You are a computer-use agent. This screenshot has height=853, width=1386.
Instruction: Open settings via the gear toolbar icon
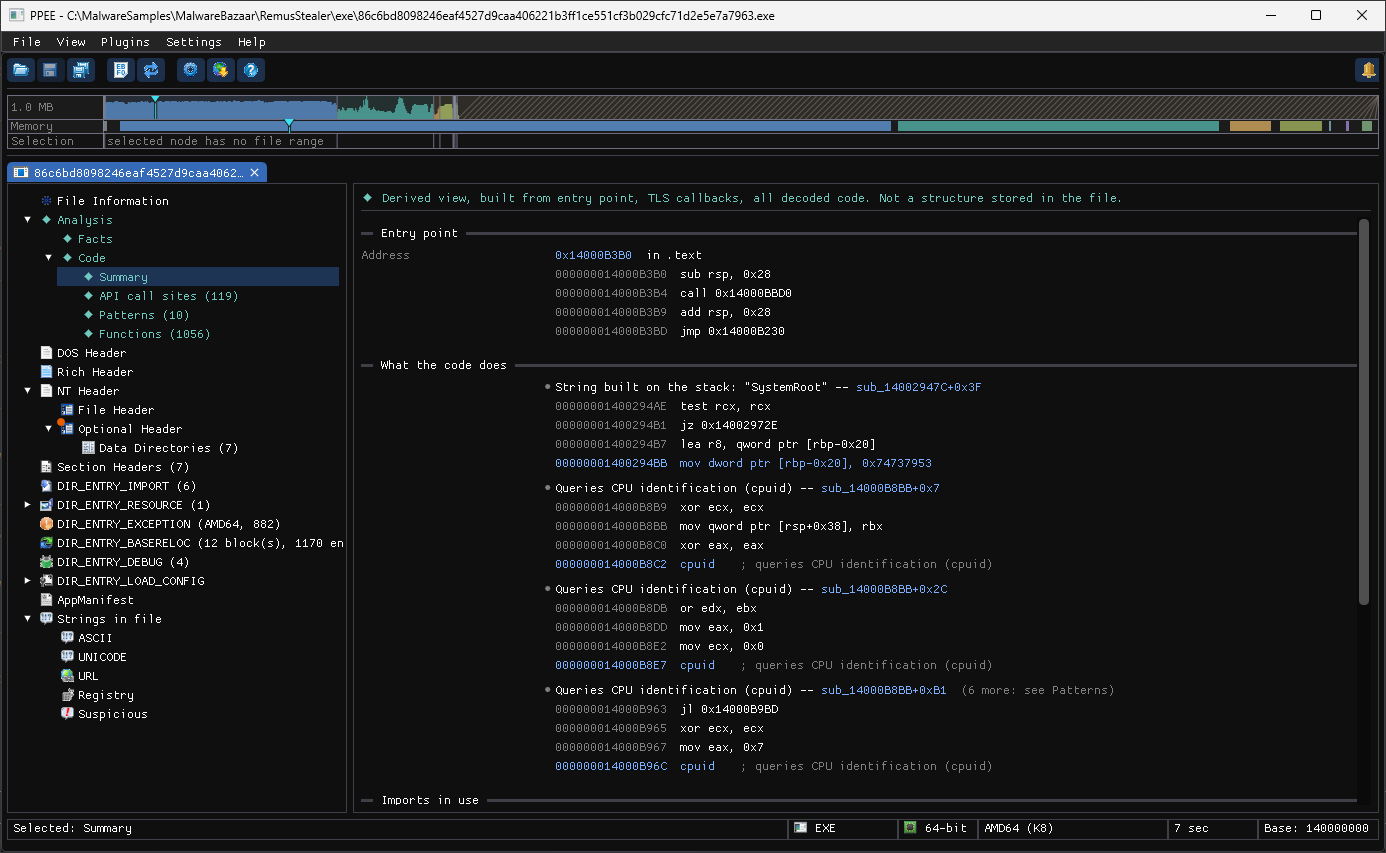point(190,70)
